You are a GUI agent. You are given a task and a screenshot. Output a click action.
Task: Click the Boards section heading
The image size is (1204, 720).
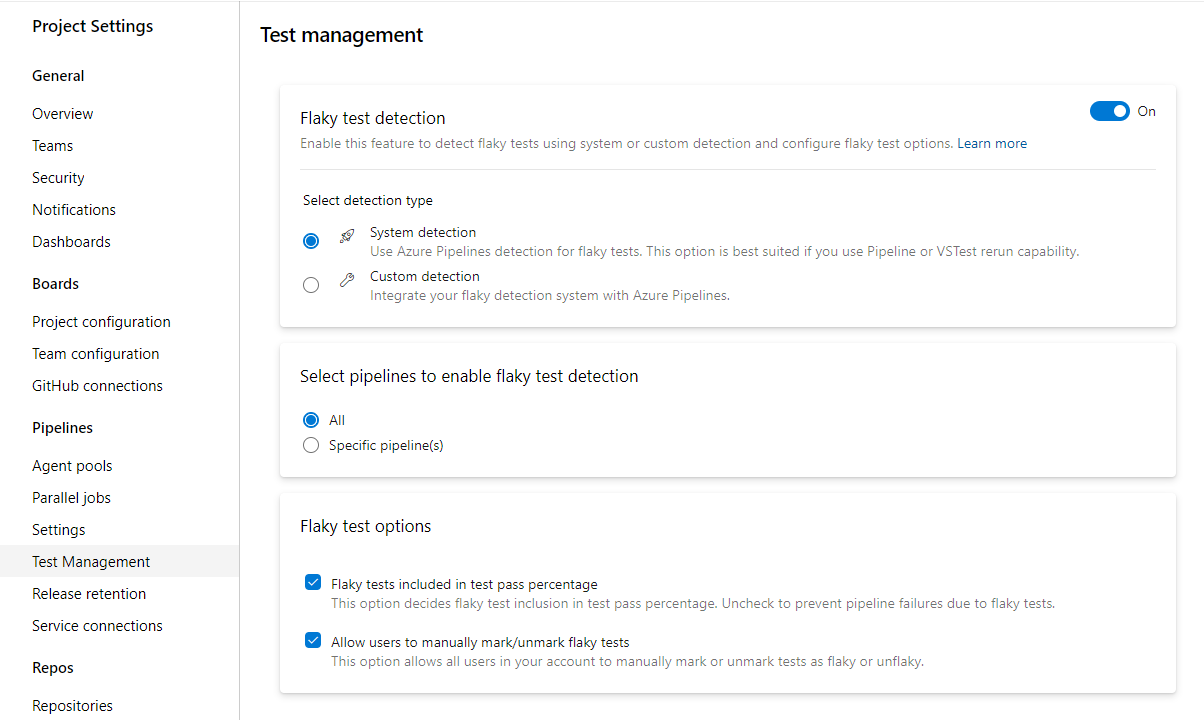pos(55,284)
